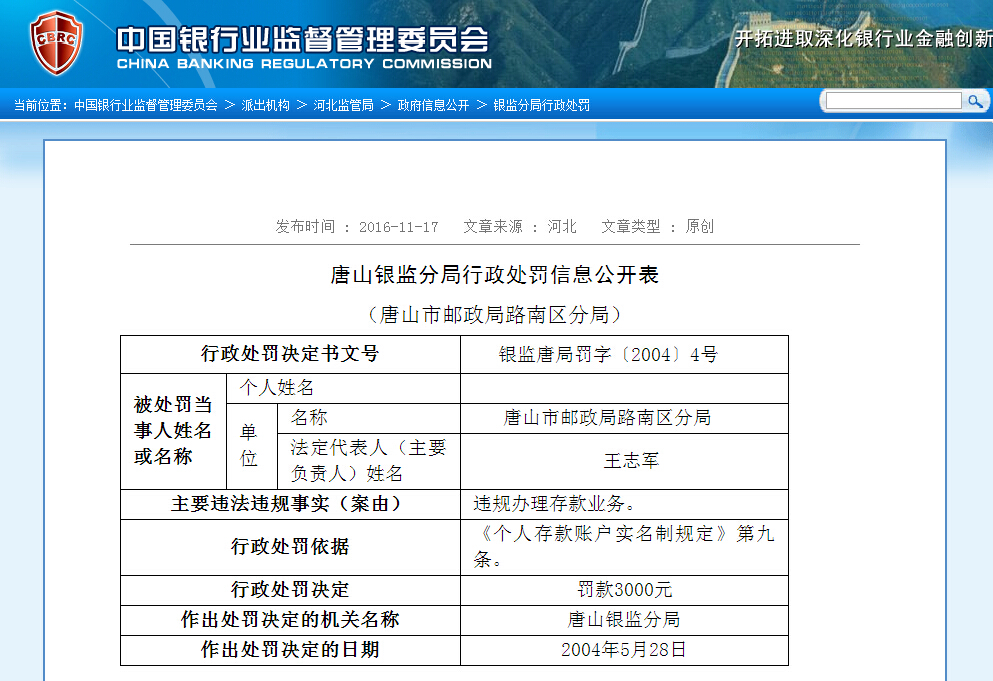This screenshot has height=681, width=993.
Task: Click the 名称 label cell
Action: click(x=369, y=418)
